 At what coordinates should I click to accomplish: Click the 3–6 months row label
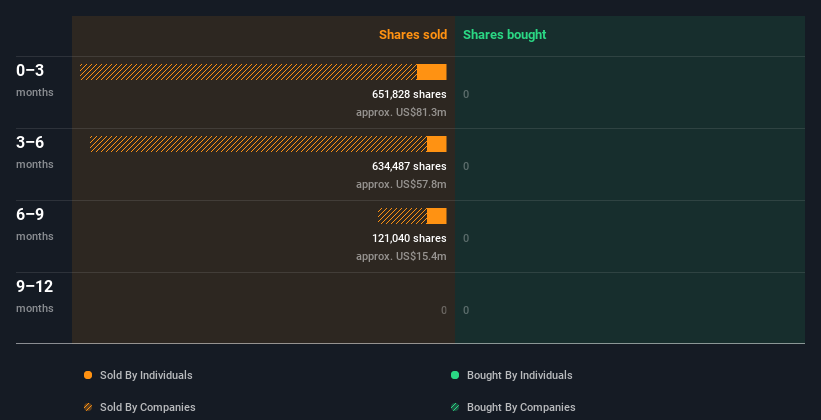point(35,152)
